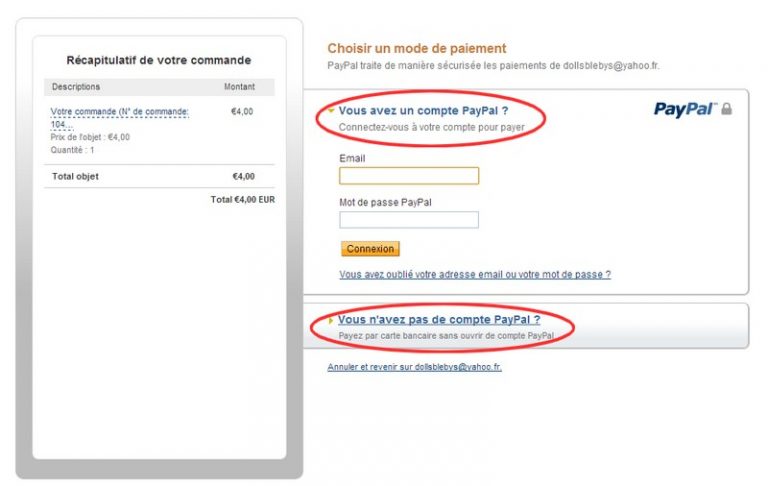Click 'Annuler et revenir sur dollsblebys@yahoo.fr' link
This screenshot has height=486, width=768.
coord(414,367)
